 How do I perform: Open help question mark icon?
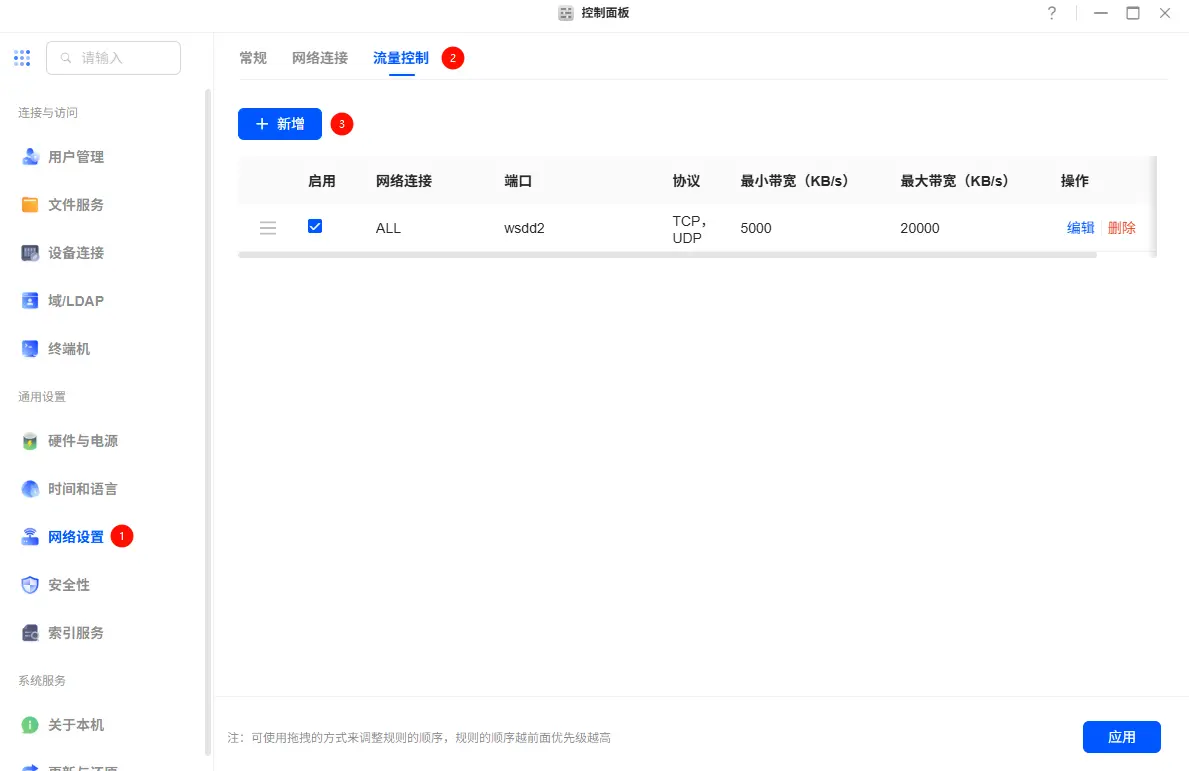(1052, 13)
